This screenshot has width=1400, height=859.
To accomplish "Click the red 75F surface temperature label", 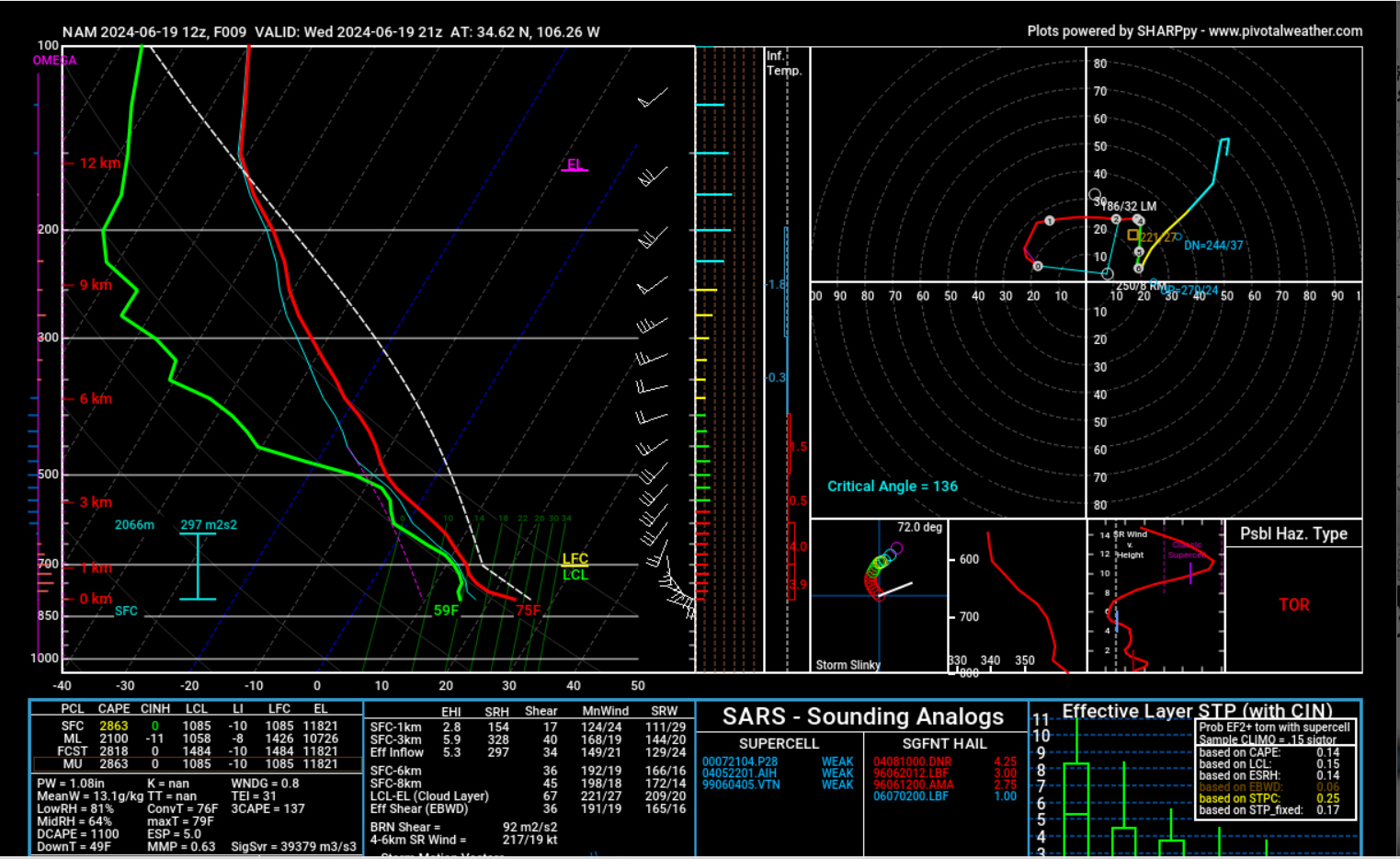I will click(x=528, y=611).
